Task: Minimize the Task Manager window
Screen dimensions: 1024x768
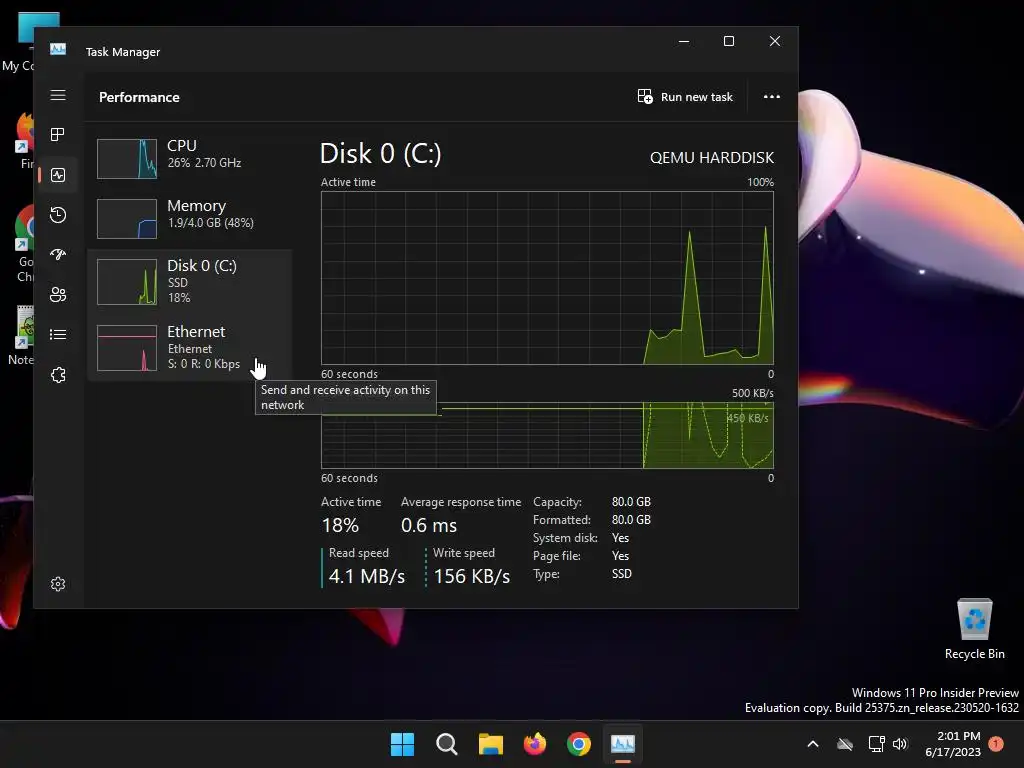Action: [x=684, y=41]
